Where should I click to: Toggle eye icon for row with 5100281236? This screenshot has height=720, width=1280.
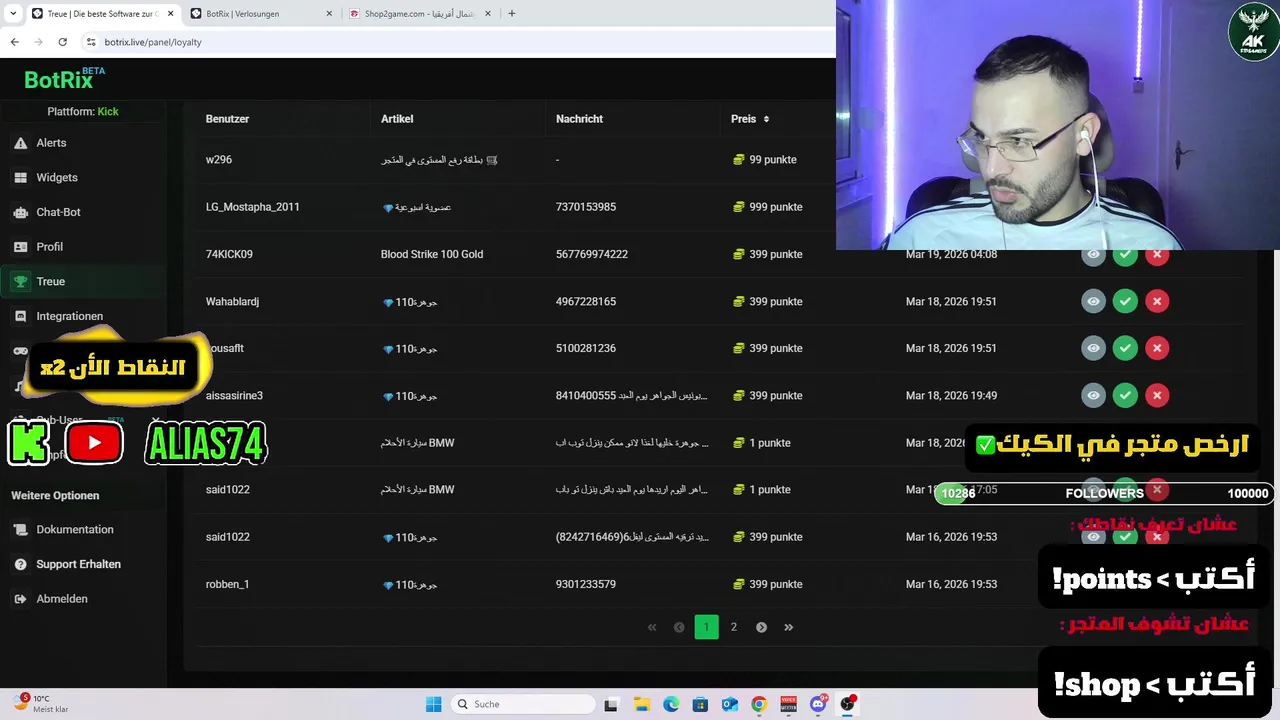[x=1093, y=348]
